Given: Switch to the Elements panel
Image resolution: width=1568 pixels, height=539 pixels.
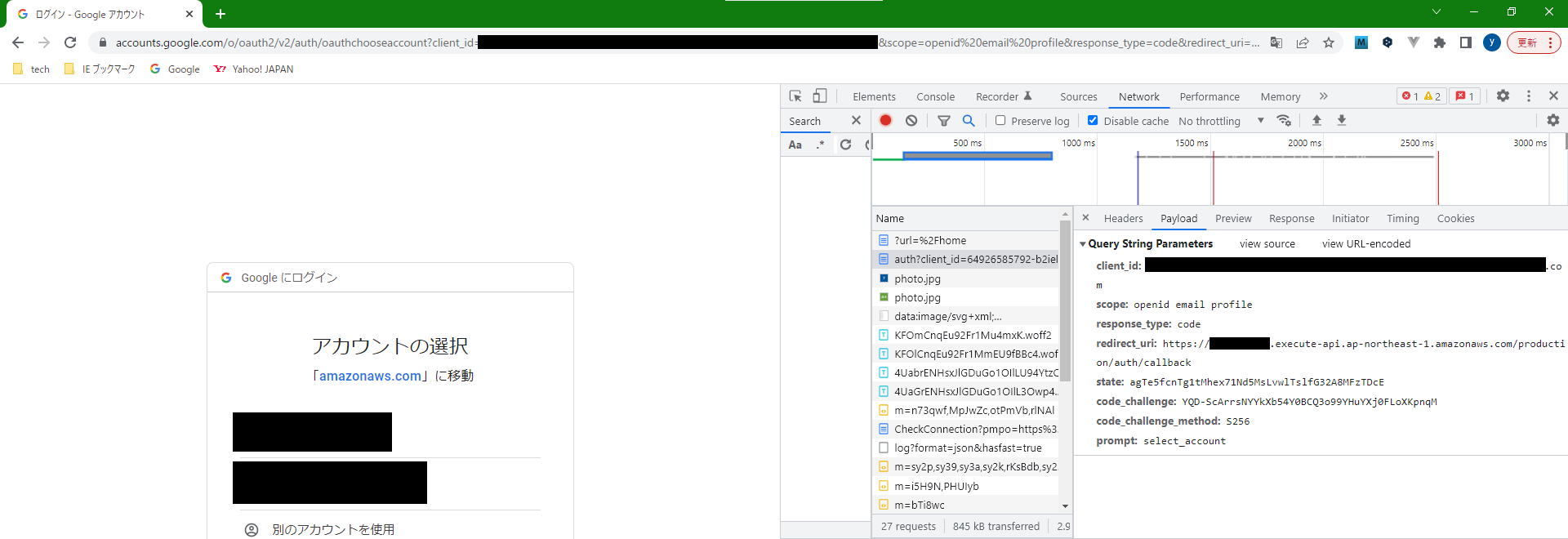Looking at the screenshot, I should [x=874, y=96].
